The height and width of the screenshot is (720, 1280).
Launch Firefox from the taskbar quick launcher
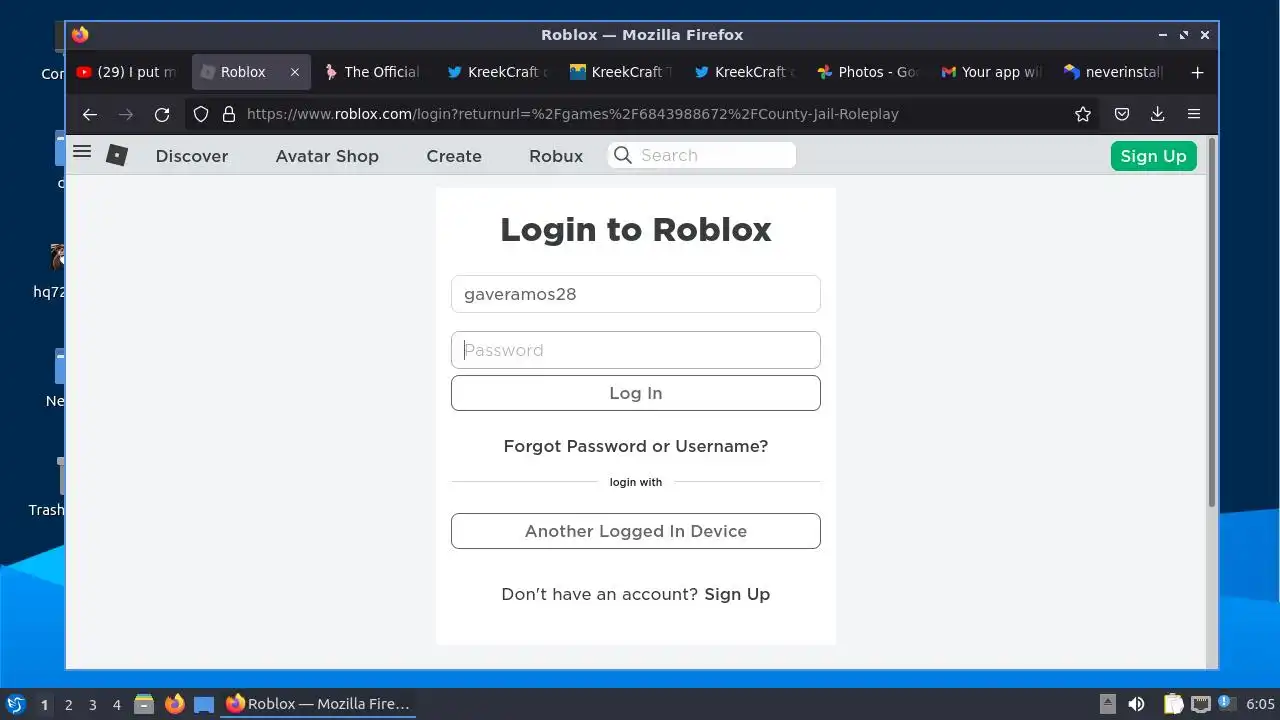[x=175, y=704]
